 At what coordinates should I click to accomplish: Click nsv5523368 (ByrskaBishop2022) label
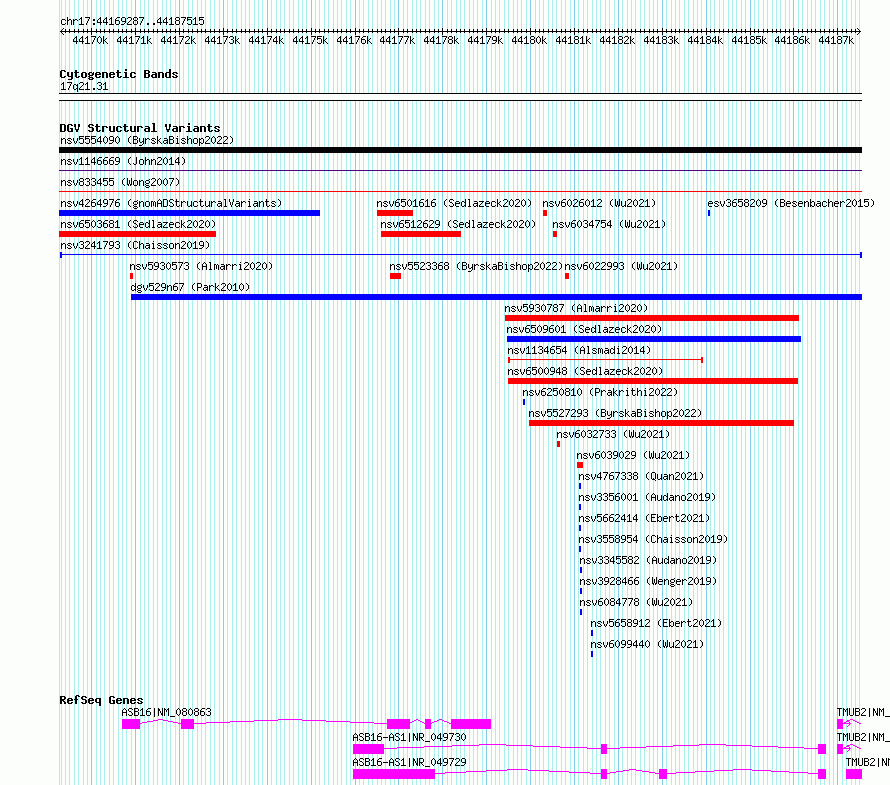pyautogui.click(x=476, y=266)
